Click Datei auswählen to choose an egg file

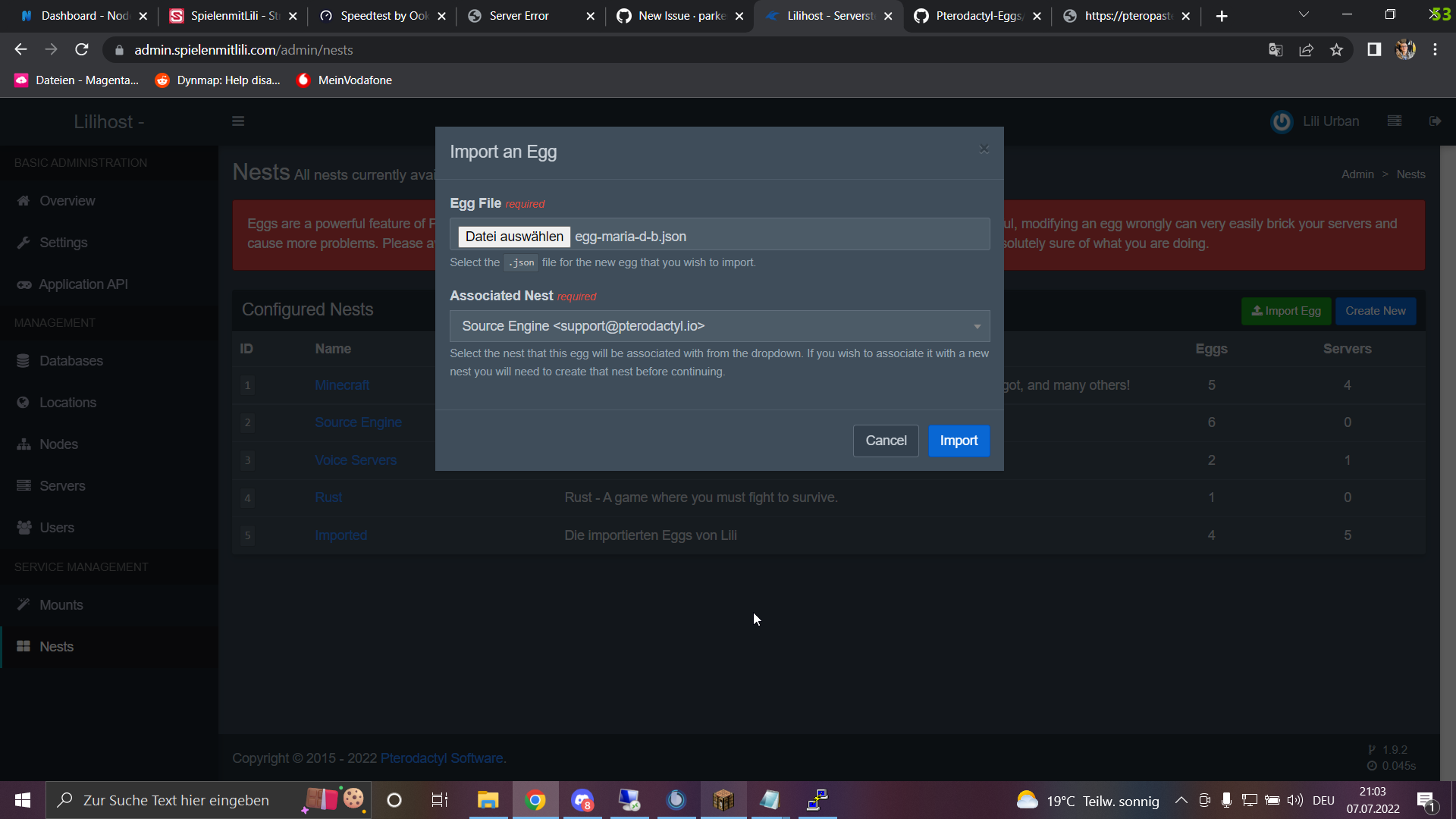coord(513,236)
